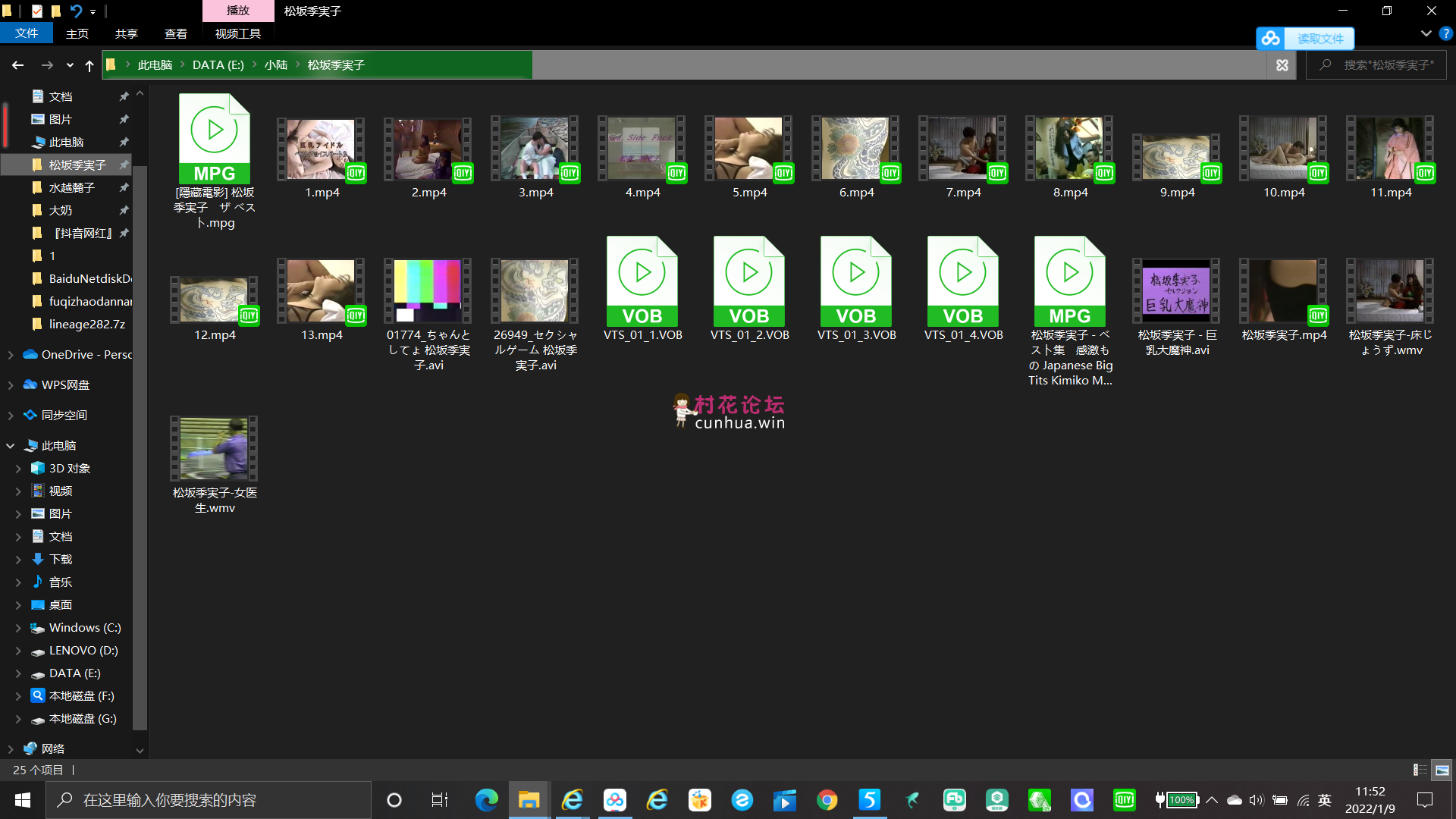This screenshot has width=1456, height=819.
Task: Open the recent locations dropdown arrow
Action: (70, 66)
